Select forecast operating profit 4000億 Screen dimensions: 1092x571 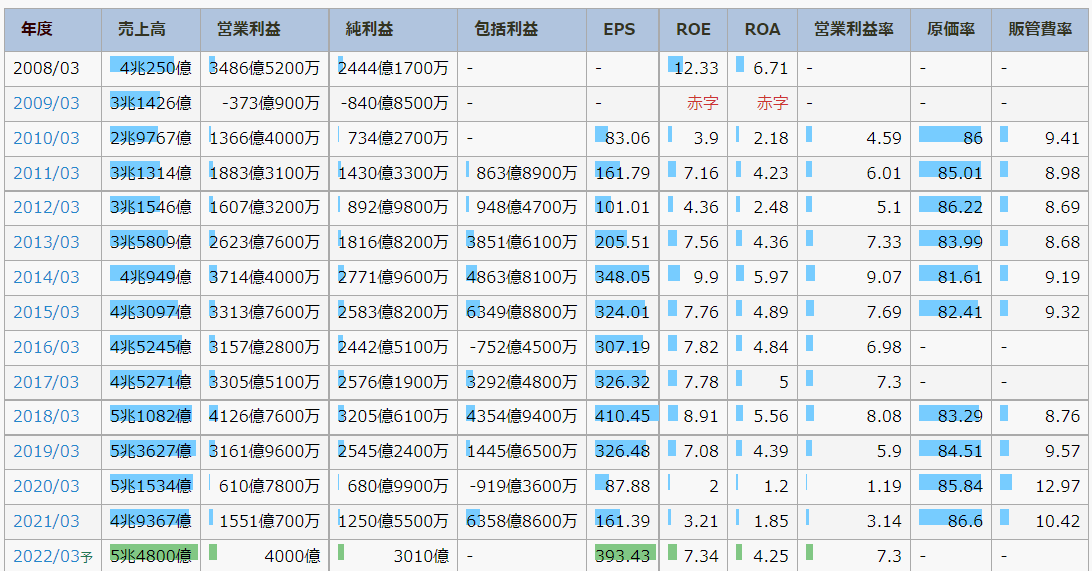(x=292, y=556)
